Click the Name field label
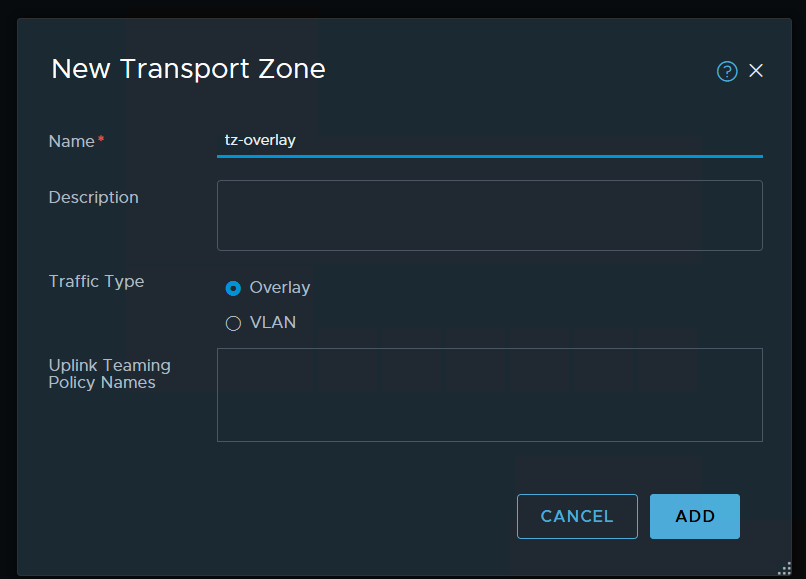Image resolution: width=806 pixels, height=579 pixels. coord(71,142)
